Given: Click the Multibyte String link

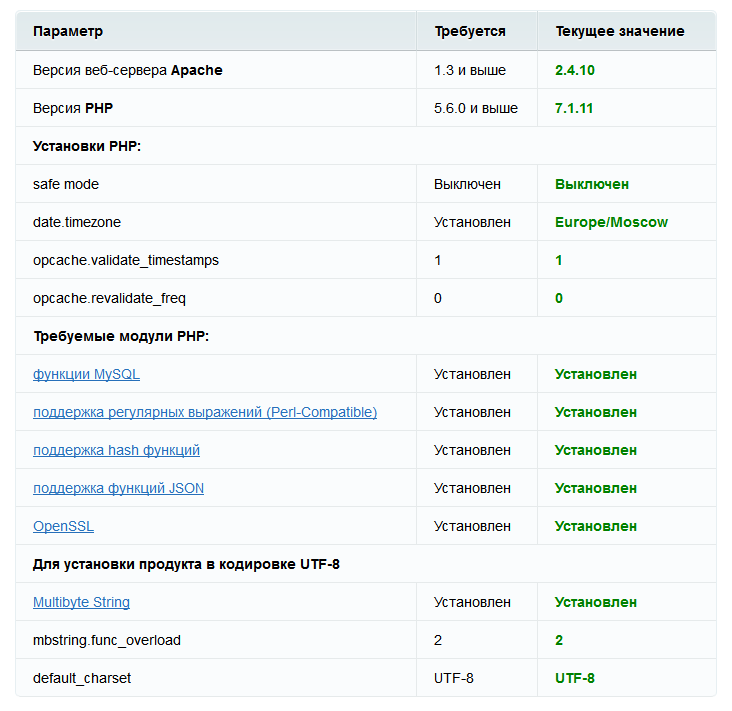Looking at the screenshot, I should coord(81,602).
